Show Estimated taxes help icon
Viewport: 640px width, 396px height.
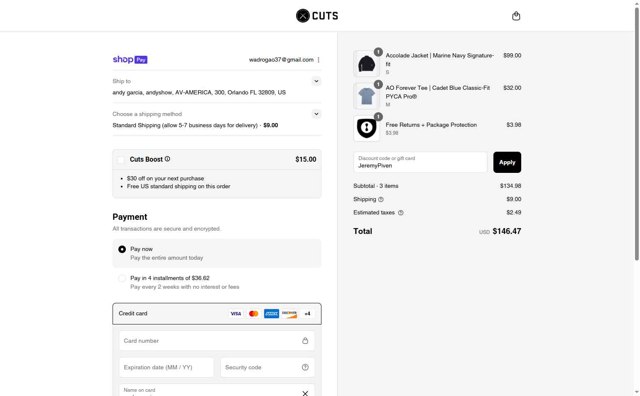(400, 213)
